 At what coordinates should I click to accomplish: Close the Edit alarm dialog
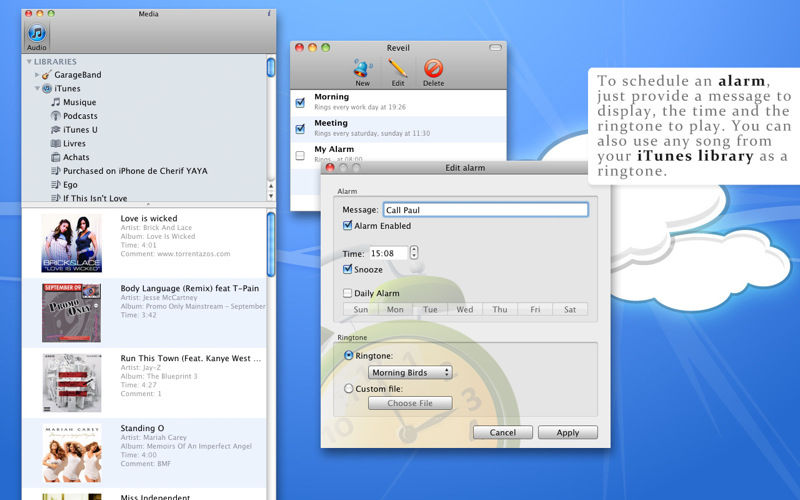pos(330,167)
